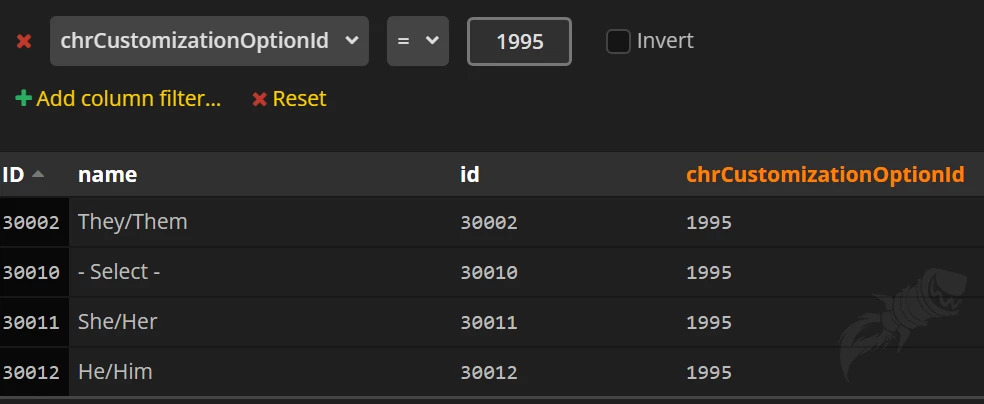The height and width of the screenshot is (404, 984).
Task: Click row ID 30010 in first column
Action: [31, 272]
